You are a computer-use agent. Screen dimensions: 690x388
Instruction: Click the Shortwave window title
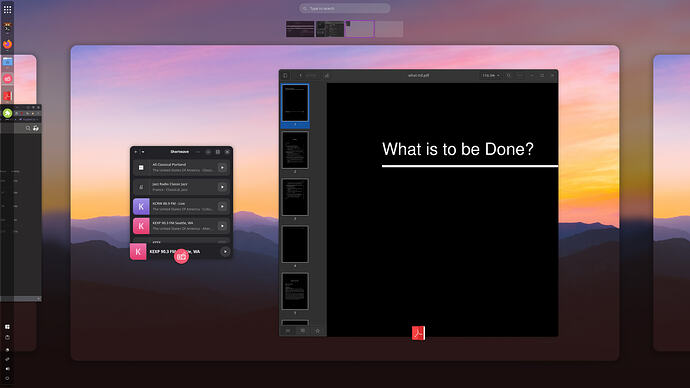180,152
